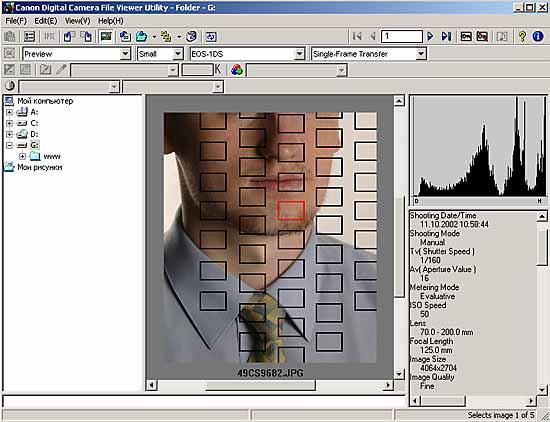
Task: Open the arrow menu beside the batch transfer icon
Action: [179, 36]
